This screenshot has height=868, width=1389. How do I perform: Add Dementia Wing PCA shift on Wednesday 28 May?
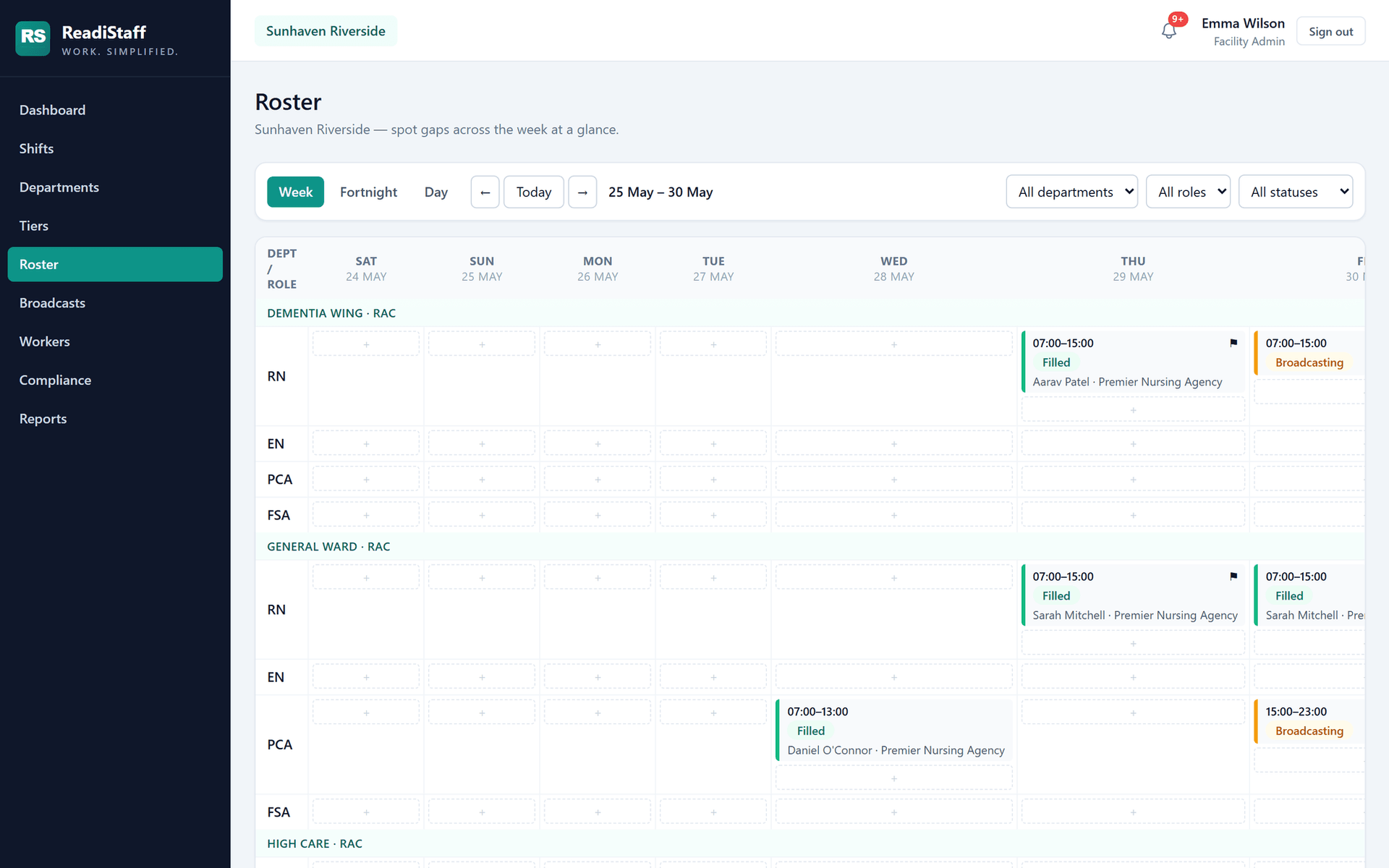click(x=894, y=480)
